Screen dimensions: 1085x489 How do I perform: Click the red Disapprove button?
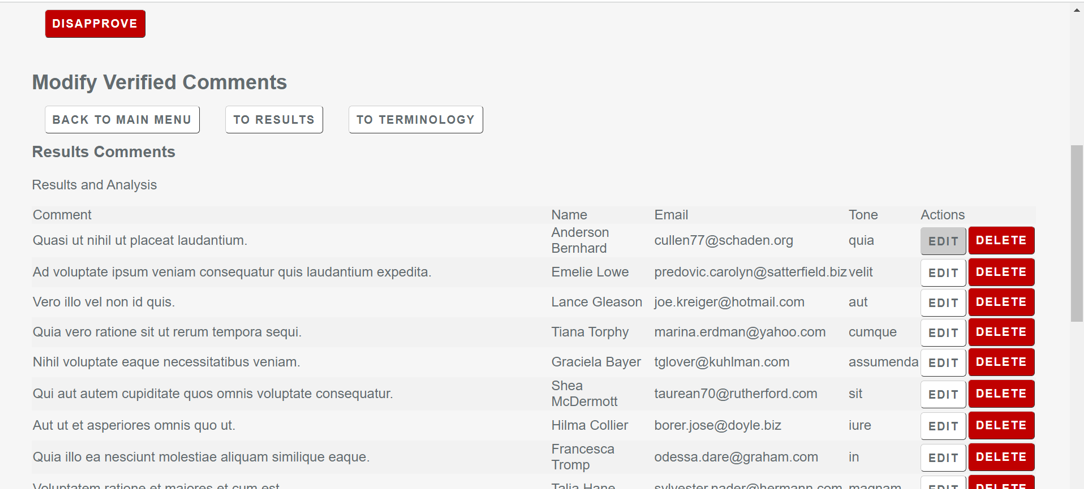click(95, 24)
